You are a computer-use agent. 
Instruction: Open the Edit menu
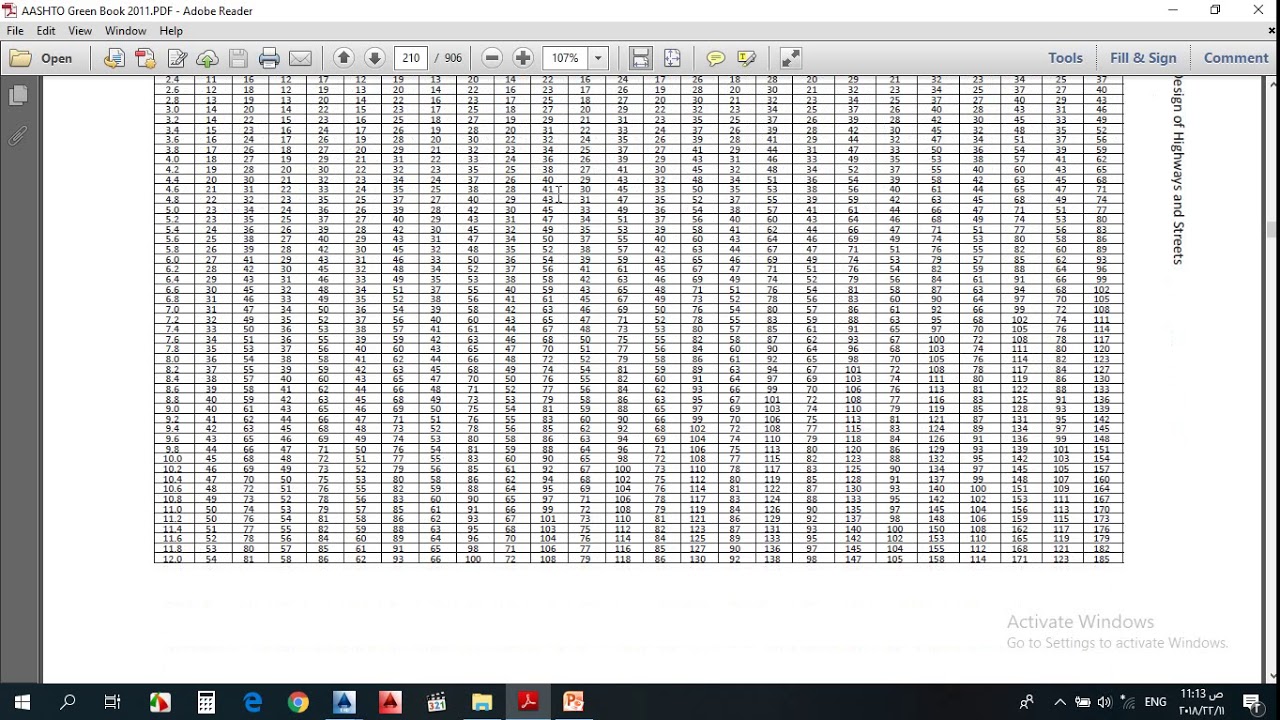[x=46, y=31]
